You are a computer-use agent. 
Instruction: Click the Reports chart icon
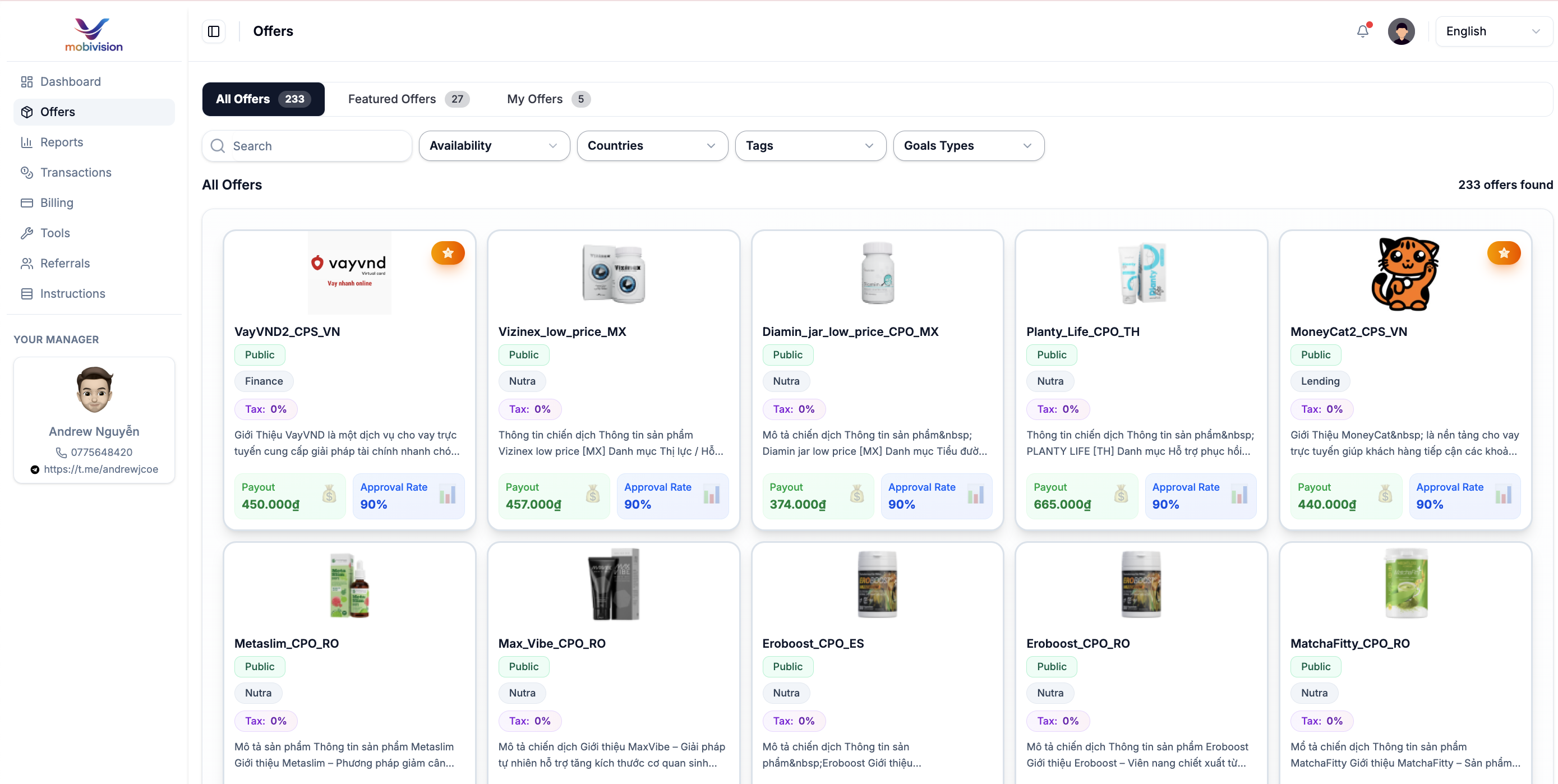coord(26,142)
